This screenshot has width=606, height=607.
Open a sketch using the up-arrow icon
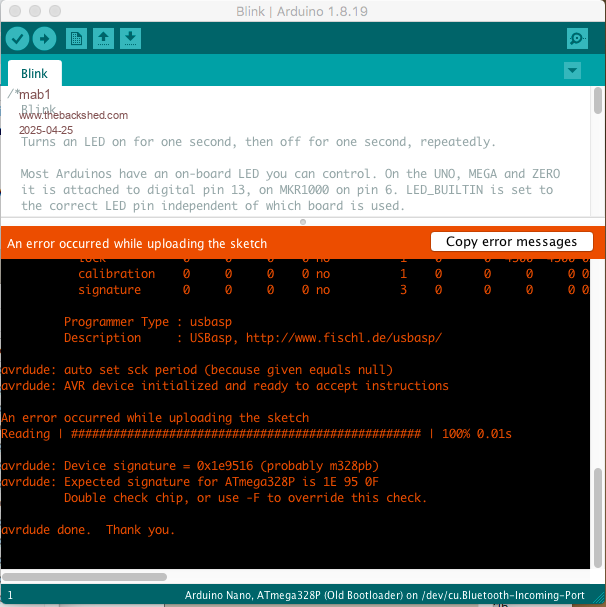pos(103,39)
